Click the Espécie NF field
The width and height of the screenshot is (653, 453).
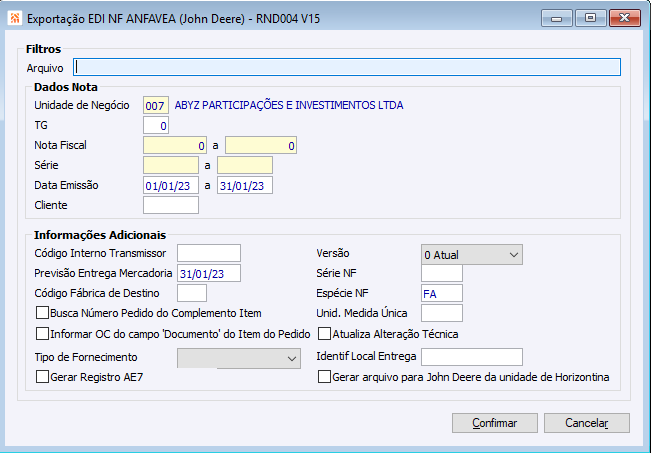tap(442, 293)
